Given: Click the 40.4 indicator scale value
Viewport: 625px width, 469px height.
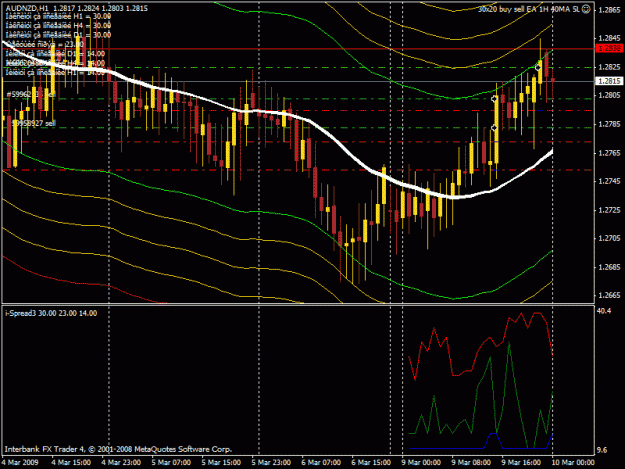Looking at the screenshot, I should [x=604, y=310].
